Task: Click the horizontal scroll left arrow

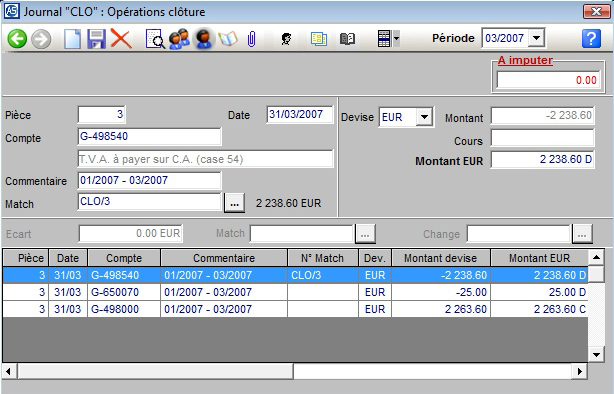Action: click(x=9, y=371)
